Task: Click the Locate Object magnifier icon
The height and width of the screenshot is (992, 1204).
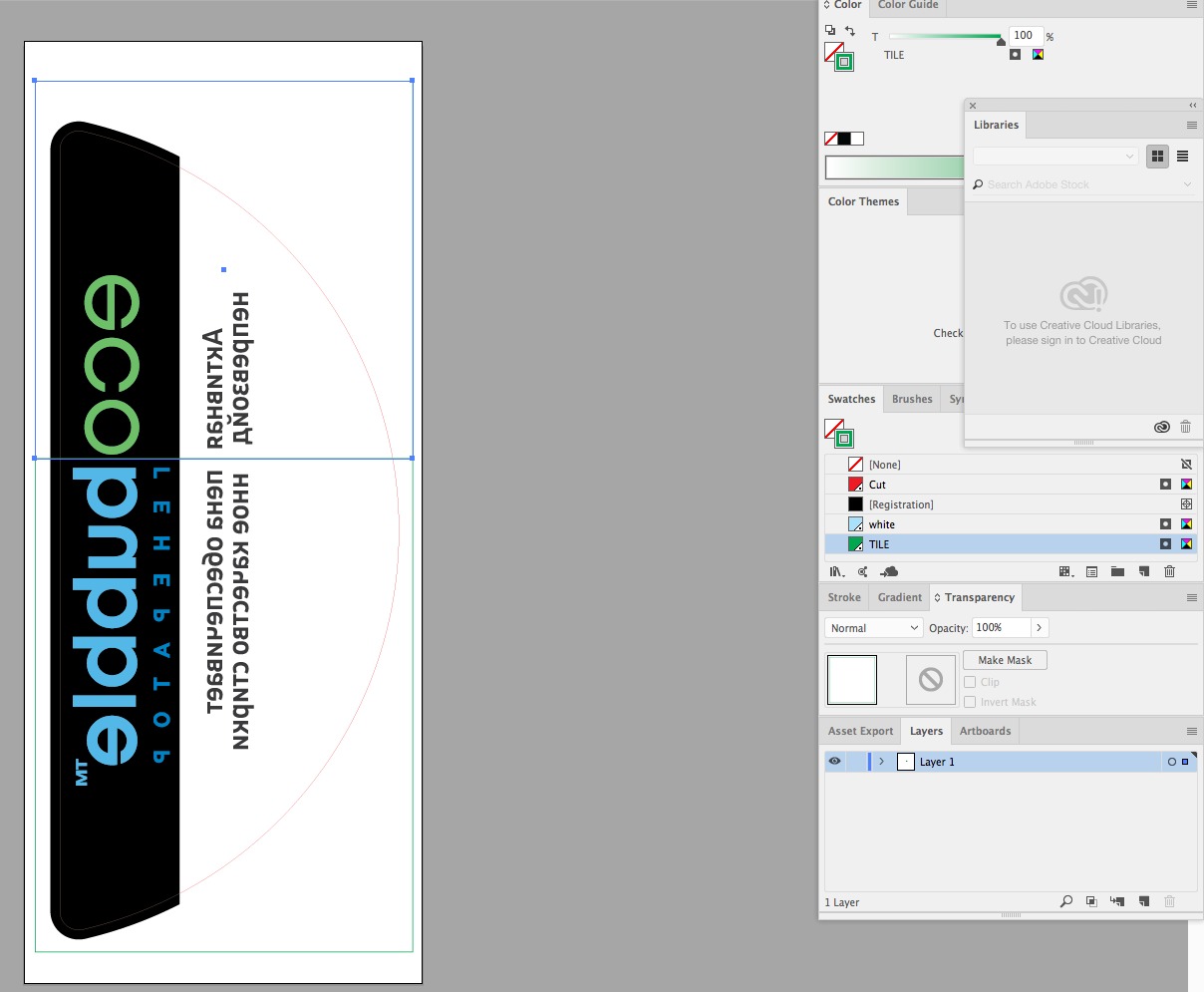Action: tap(1066, 901)
